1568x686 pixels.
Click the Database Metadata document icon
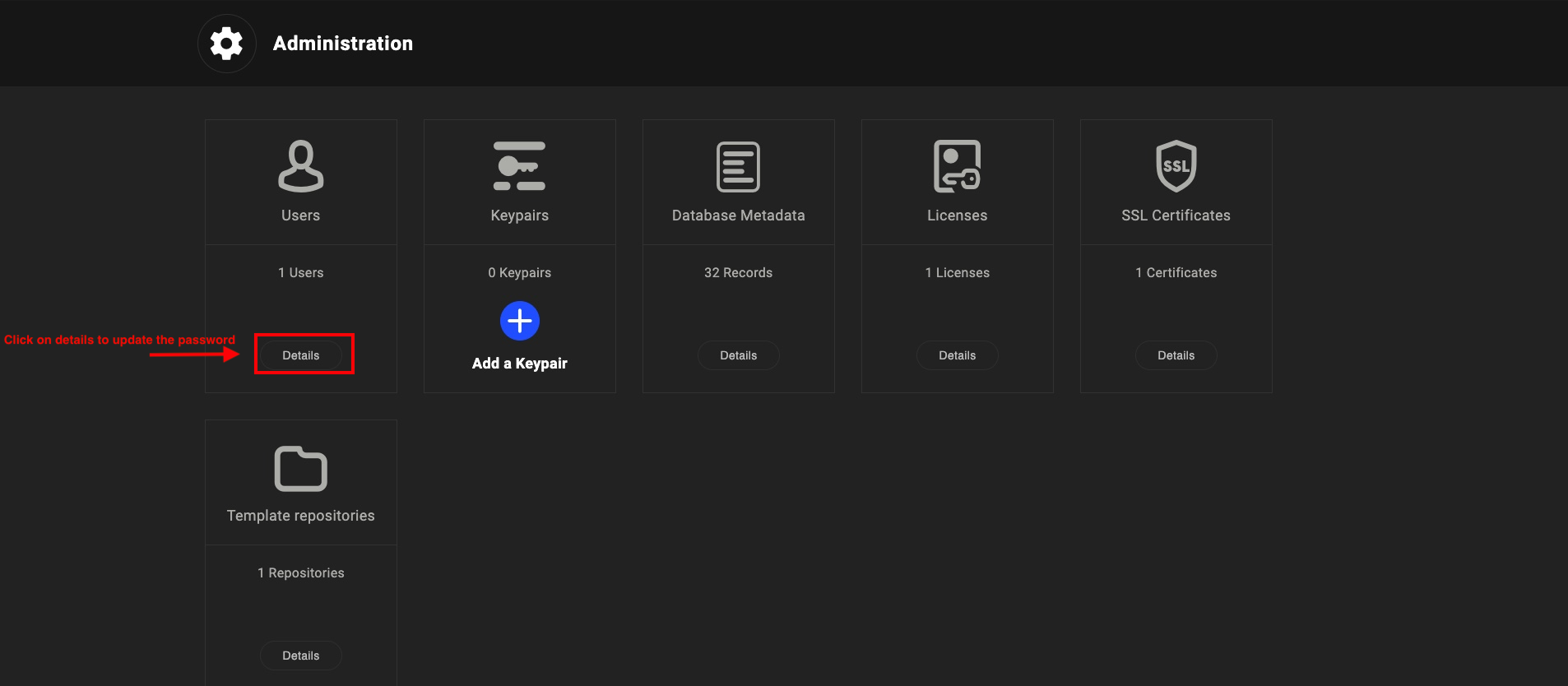738,167
